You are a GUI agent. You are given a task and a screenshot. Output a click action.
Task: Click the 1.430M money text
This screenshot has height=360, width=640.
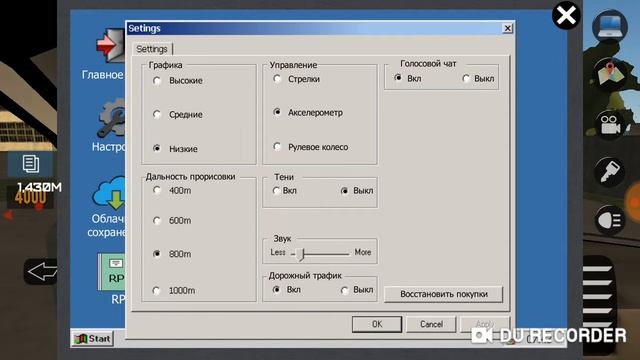(x=39, y=187)
